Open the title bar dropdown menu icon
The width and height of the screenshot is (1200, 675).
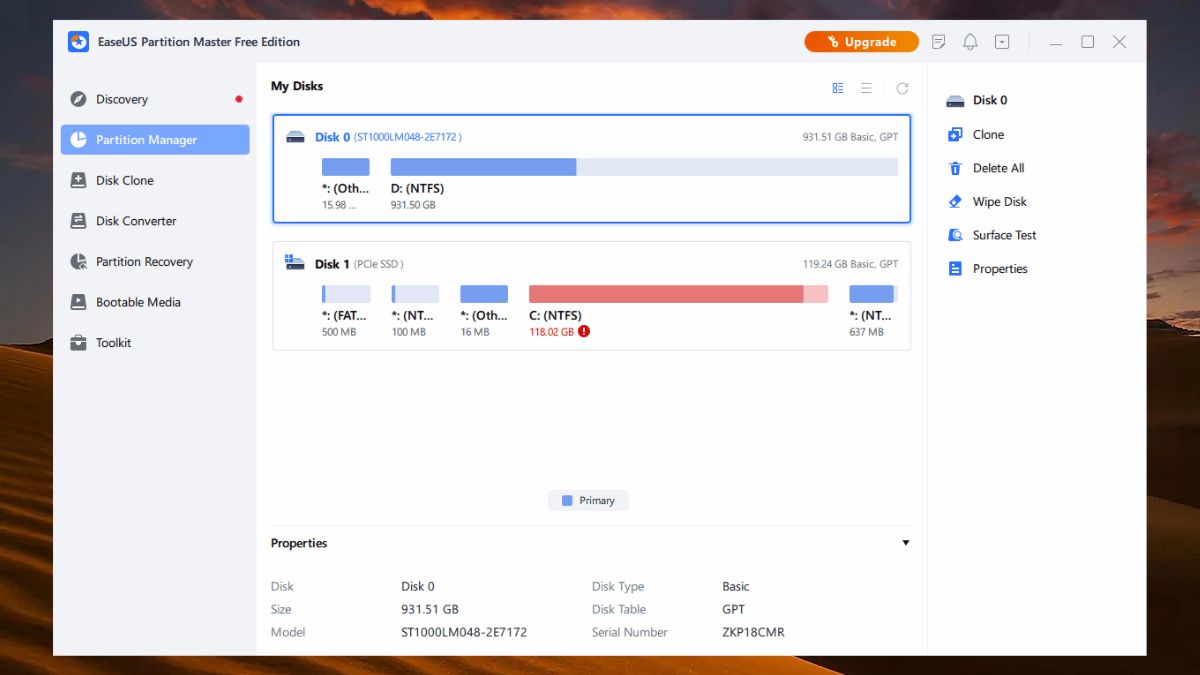pos(1002,42)
